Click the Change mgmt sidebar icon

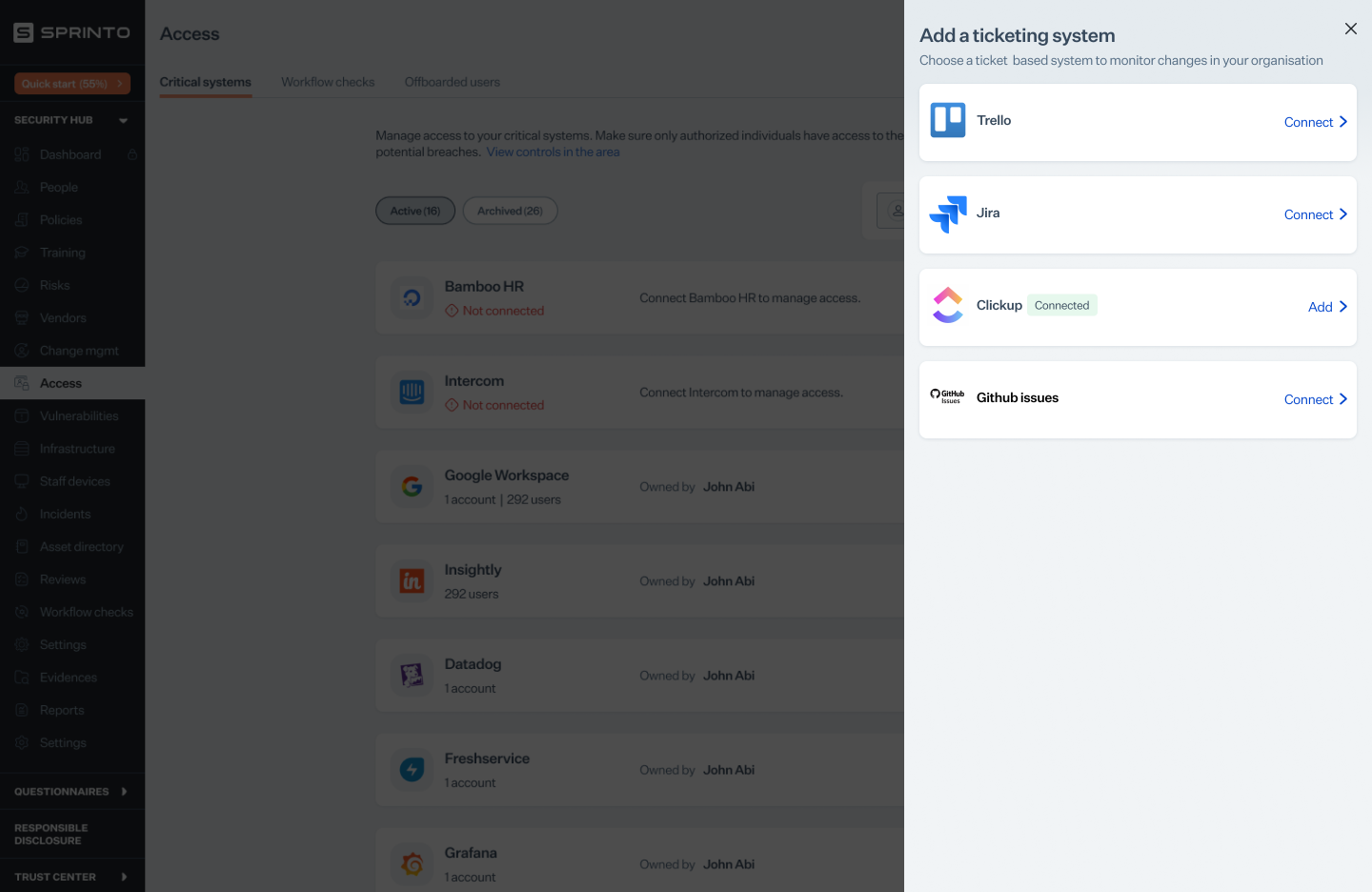22,351
